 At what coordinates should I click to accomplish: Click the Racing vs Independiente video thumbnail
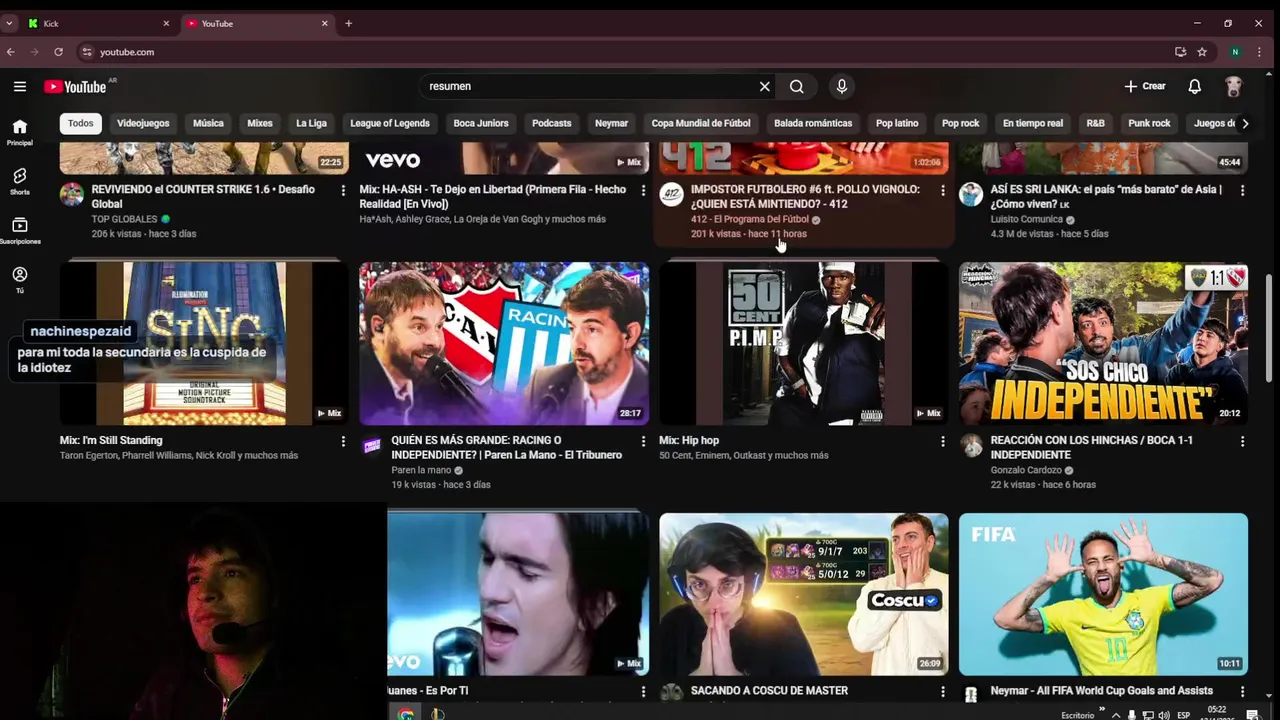pos(504,344)
